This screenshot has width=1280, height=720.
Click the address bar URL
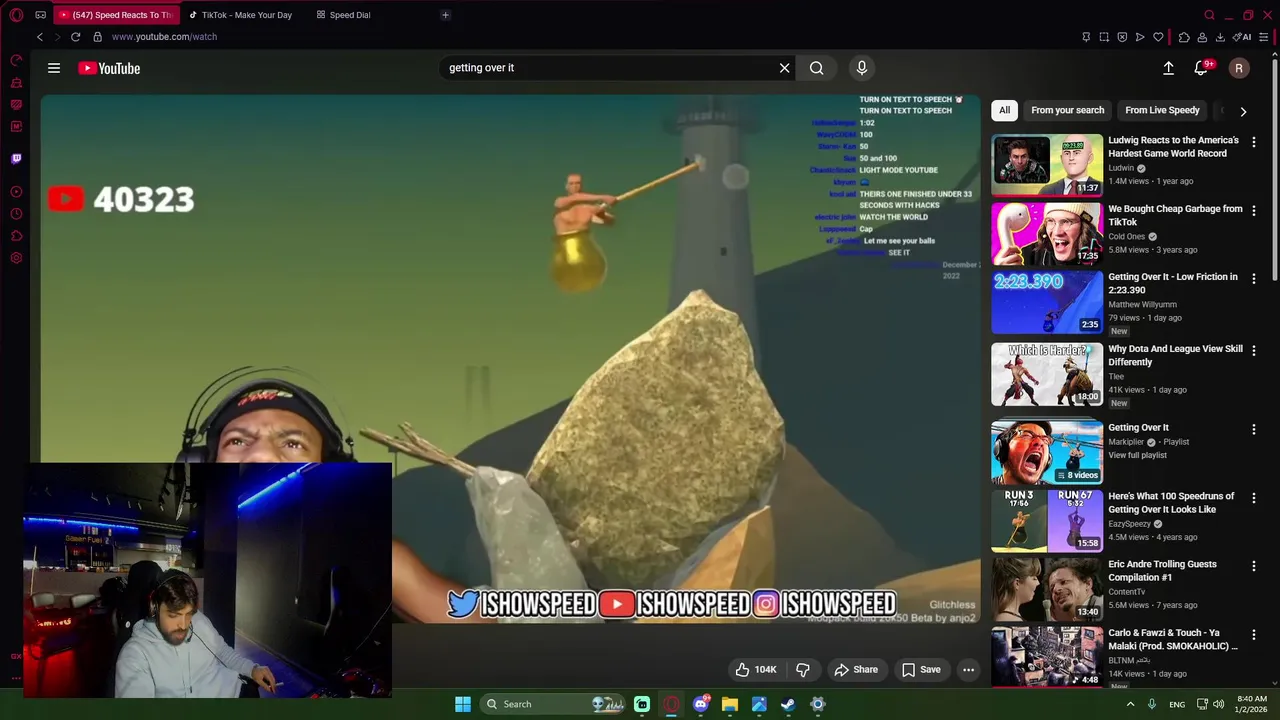pos(164,37)
